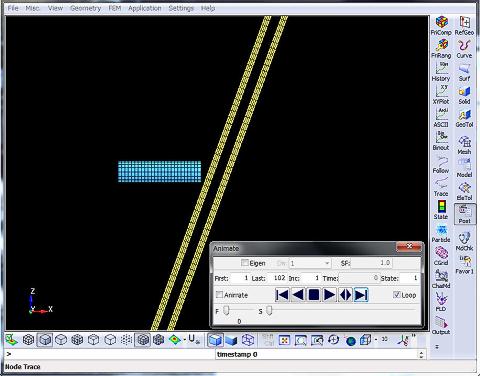Play the animation forward
The width and height of the screenshot is (480, 376).
(x=329, y=295)
